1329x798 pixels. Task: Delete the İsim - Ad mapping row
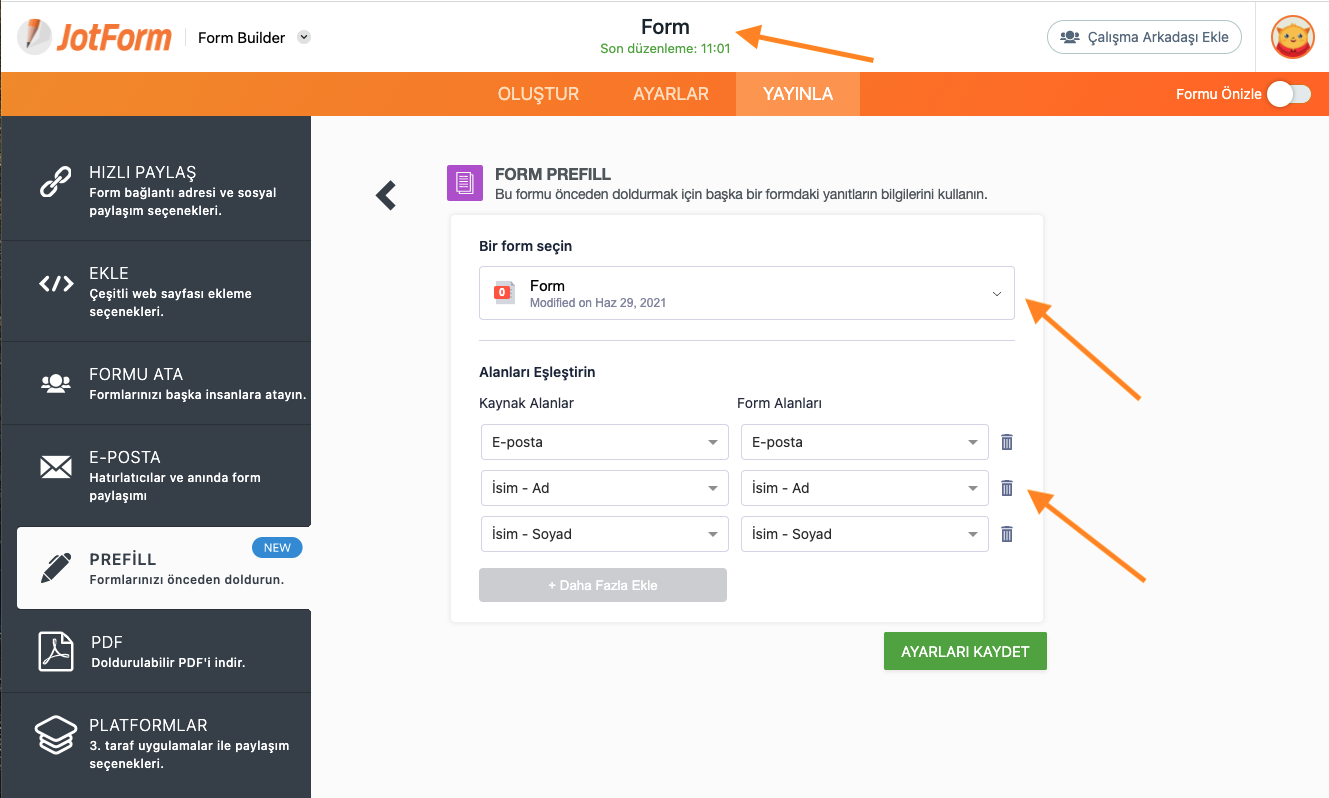[x=1007, y=488]
